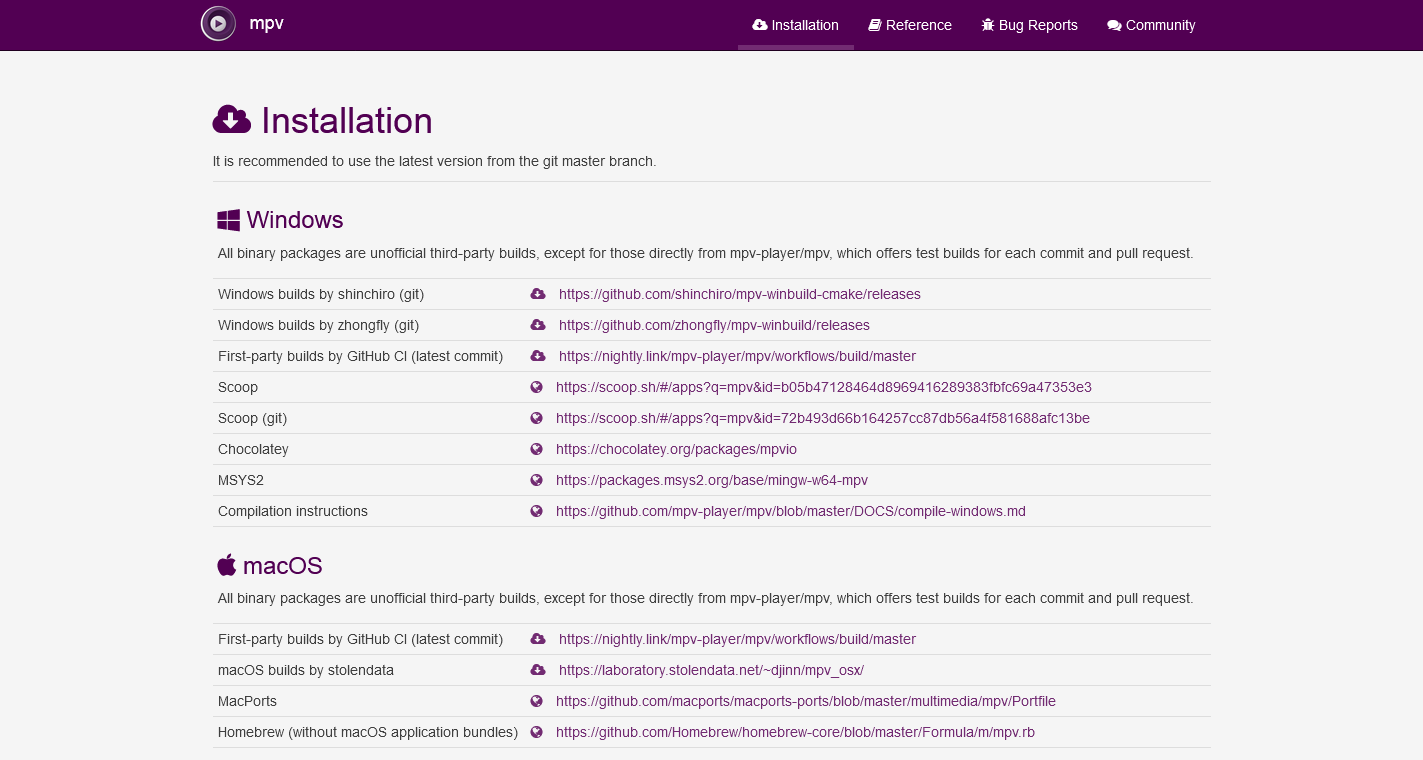Click globe icon in the Chocolatey row

point(536,449)
